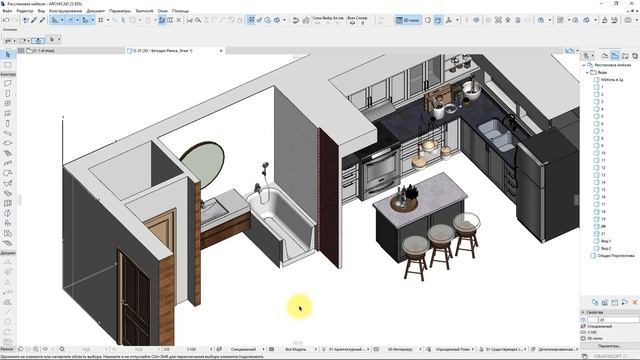This screenshot has width=640, height=360.
Task: Open the Документ menu
Action: [96, 11]
